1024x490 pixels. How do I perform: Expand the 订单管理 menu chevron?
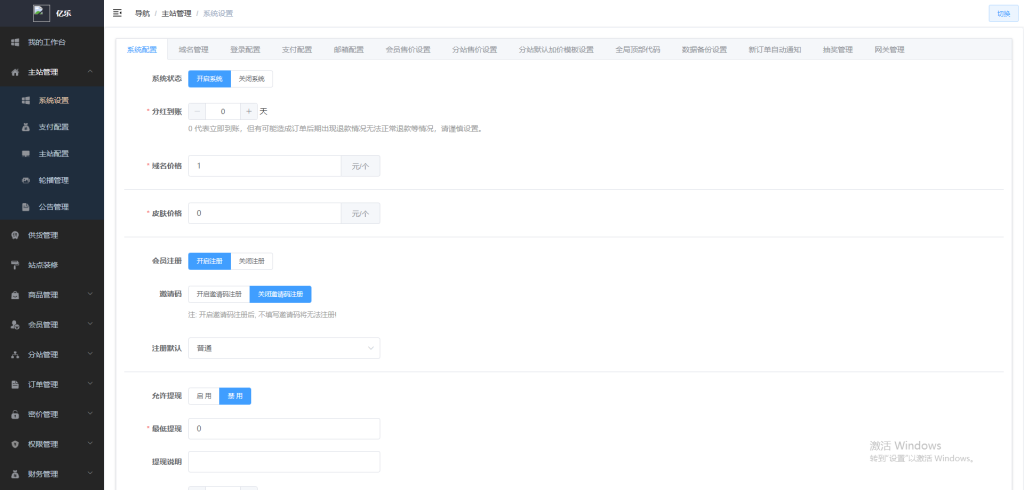pos(90,384)
